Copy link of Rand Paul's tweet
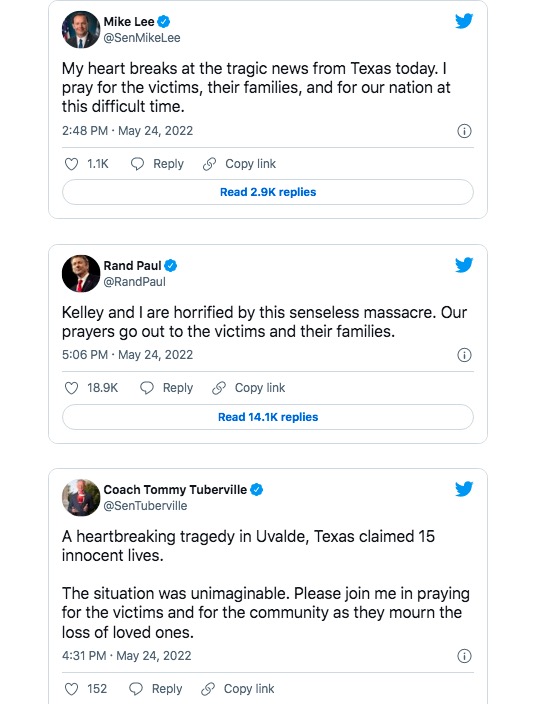Screen dimensions: 557x704 click(249, 388)
